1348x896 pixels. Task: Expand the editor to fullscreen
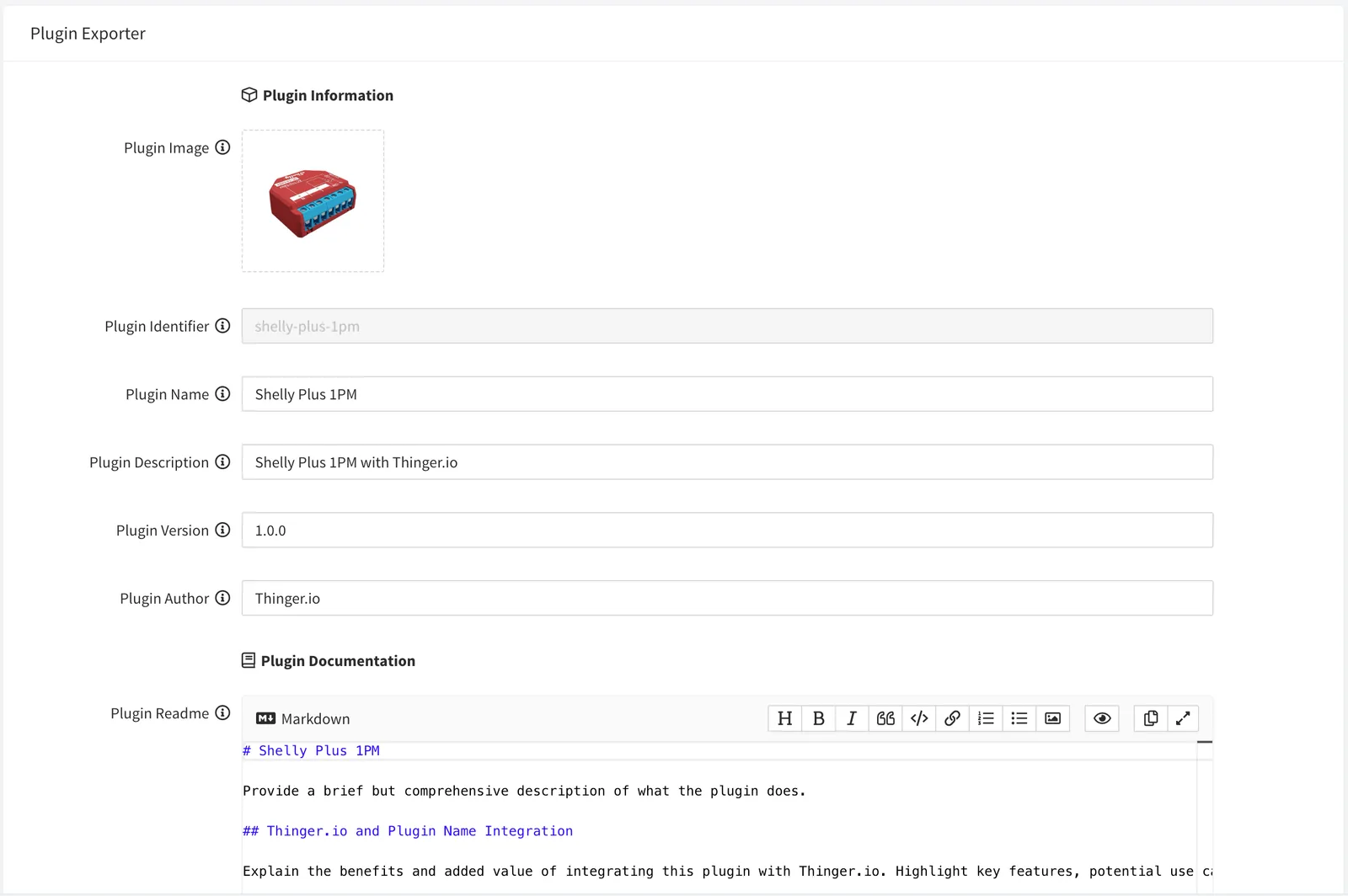[x=1183, y=718]
